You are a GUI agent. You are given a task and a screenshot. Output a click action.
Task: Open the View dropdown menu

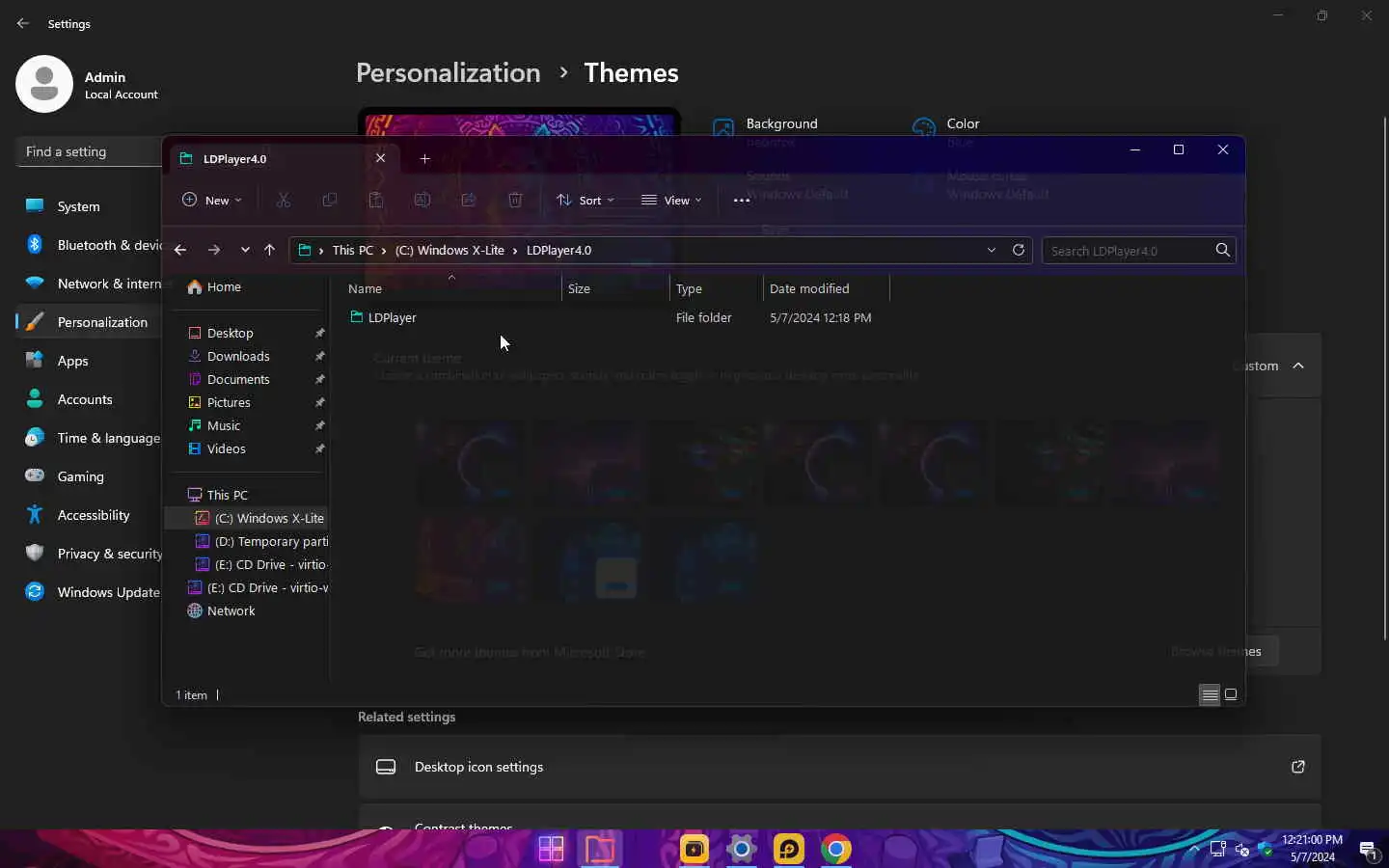coord(671,200)
